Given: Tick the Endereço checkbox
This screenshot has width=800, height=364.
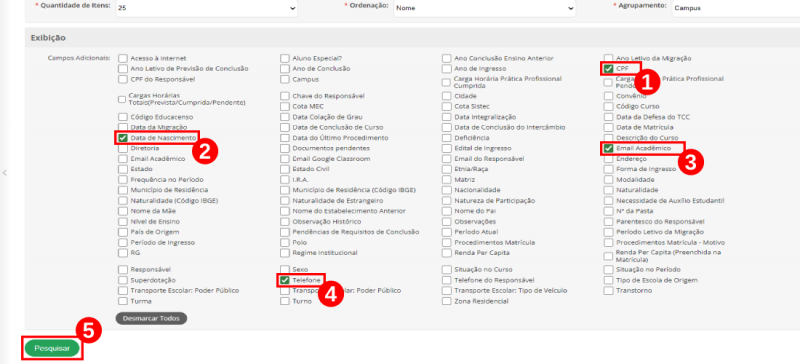Looking at the screenshot, I should (x=608, y=159).
